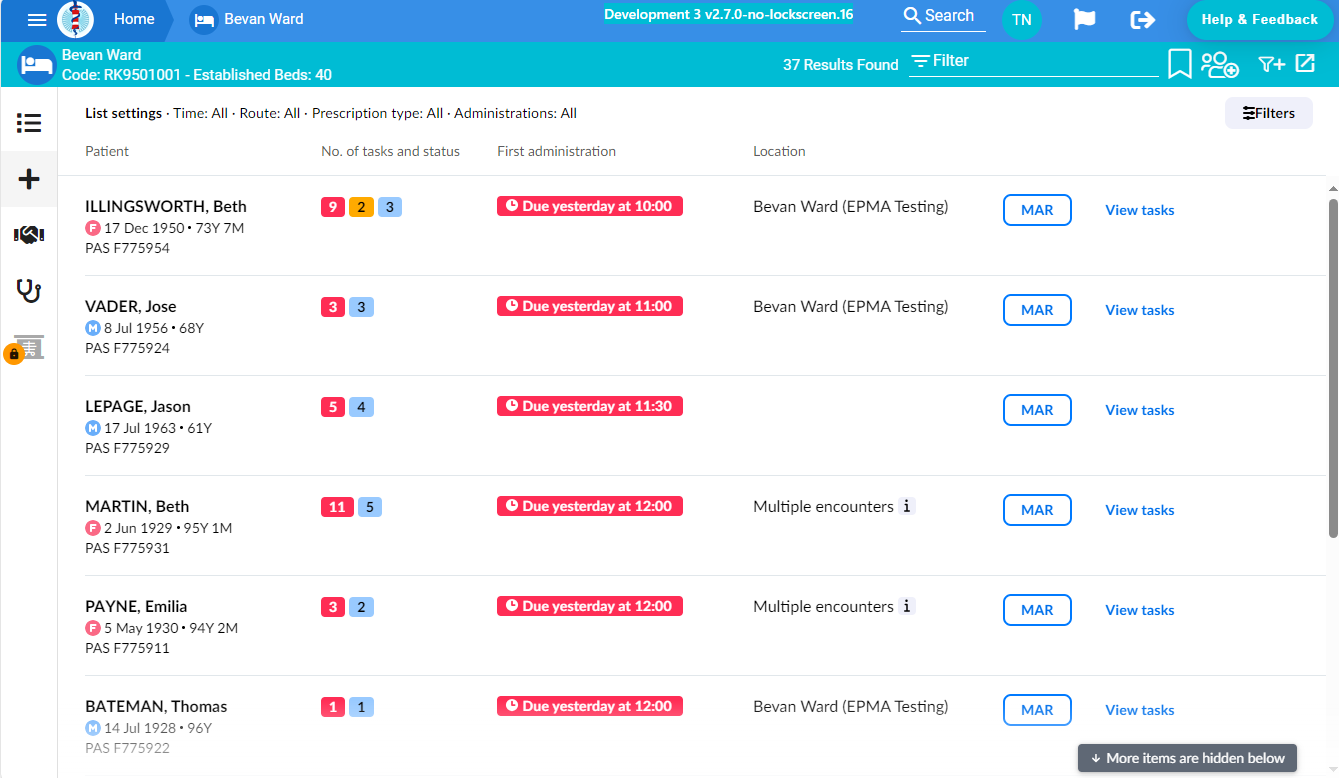Image resolution: width=1339 pixels, height=778 pixels.
Task: View tasks for PAYNE, Emilia
Action: (x=1139, y=610)
